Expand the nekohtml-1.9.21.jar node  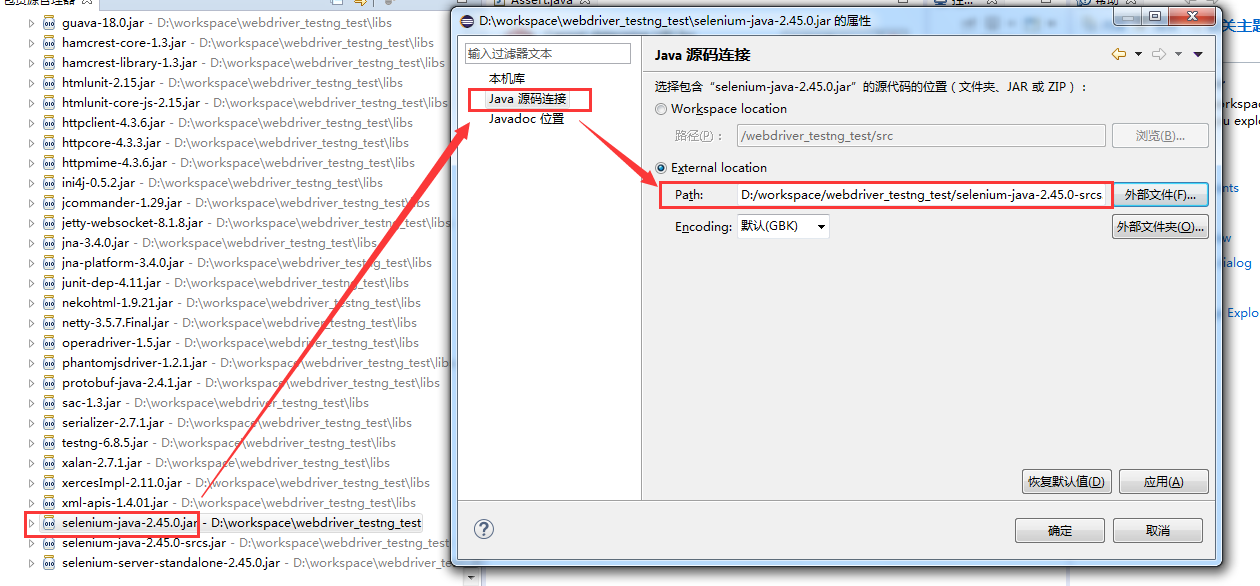31,302
